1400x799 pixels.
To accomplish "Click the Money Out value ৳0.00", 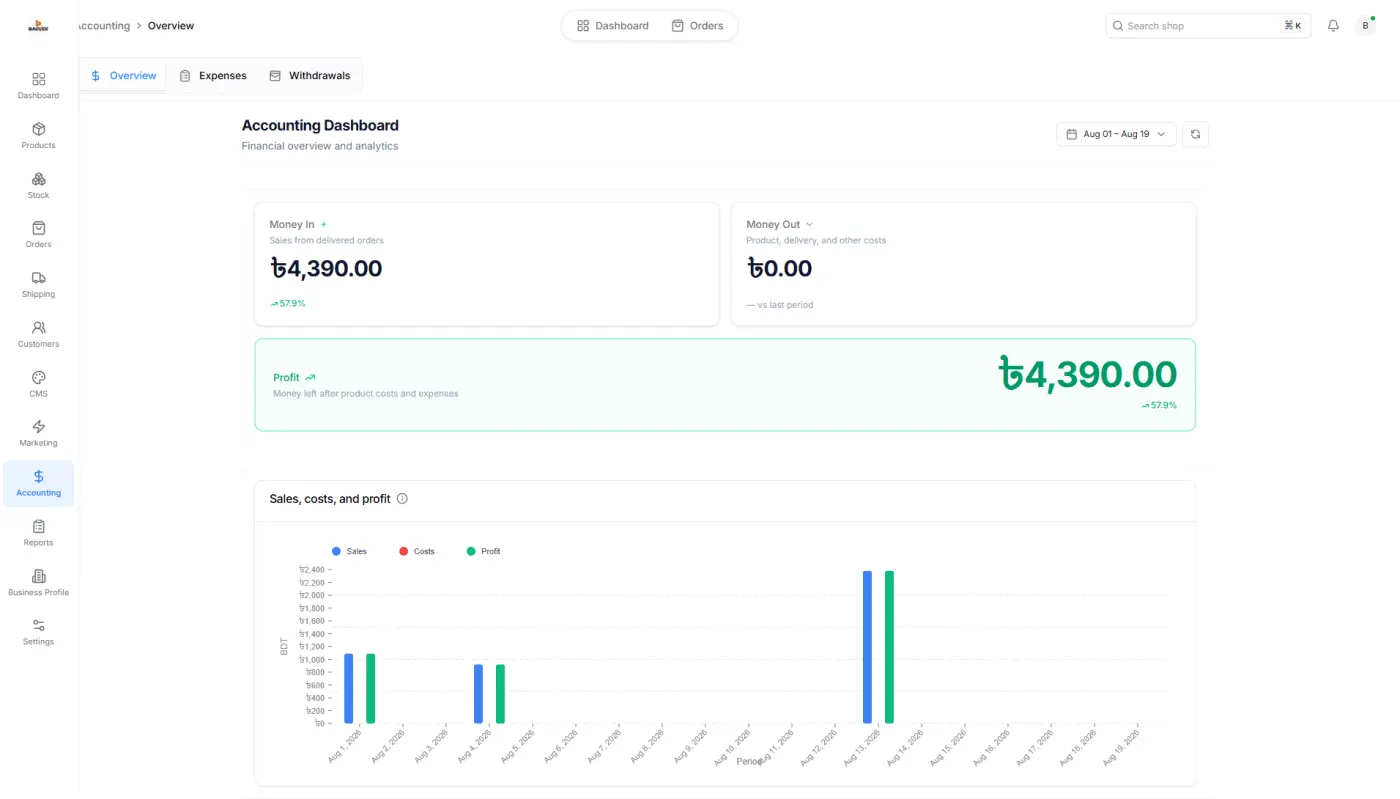I will point(779,268).
